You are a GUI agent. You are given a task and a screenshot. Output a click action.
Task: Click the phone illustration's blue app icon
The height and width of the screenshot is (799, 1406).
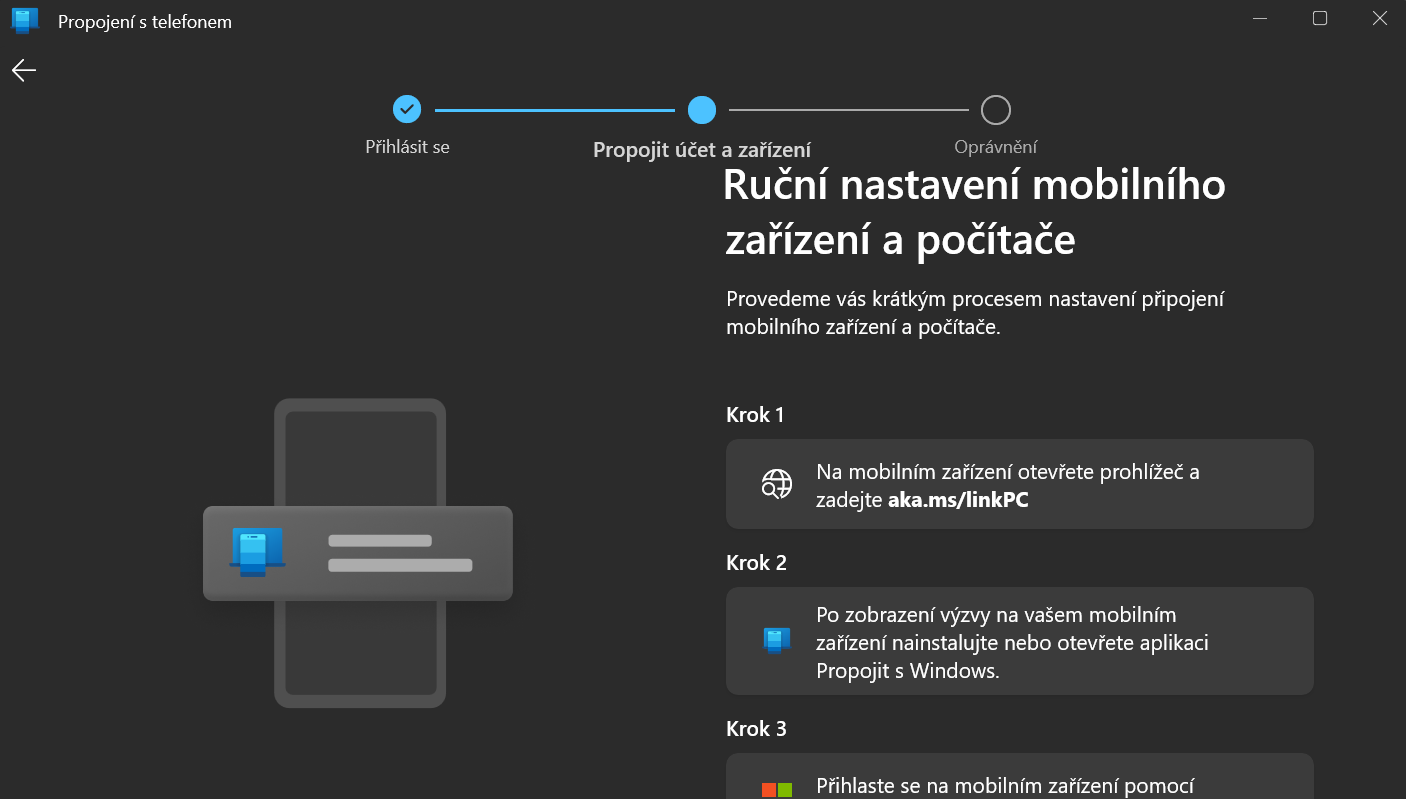click(258, 553)
